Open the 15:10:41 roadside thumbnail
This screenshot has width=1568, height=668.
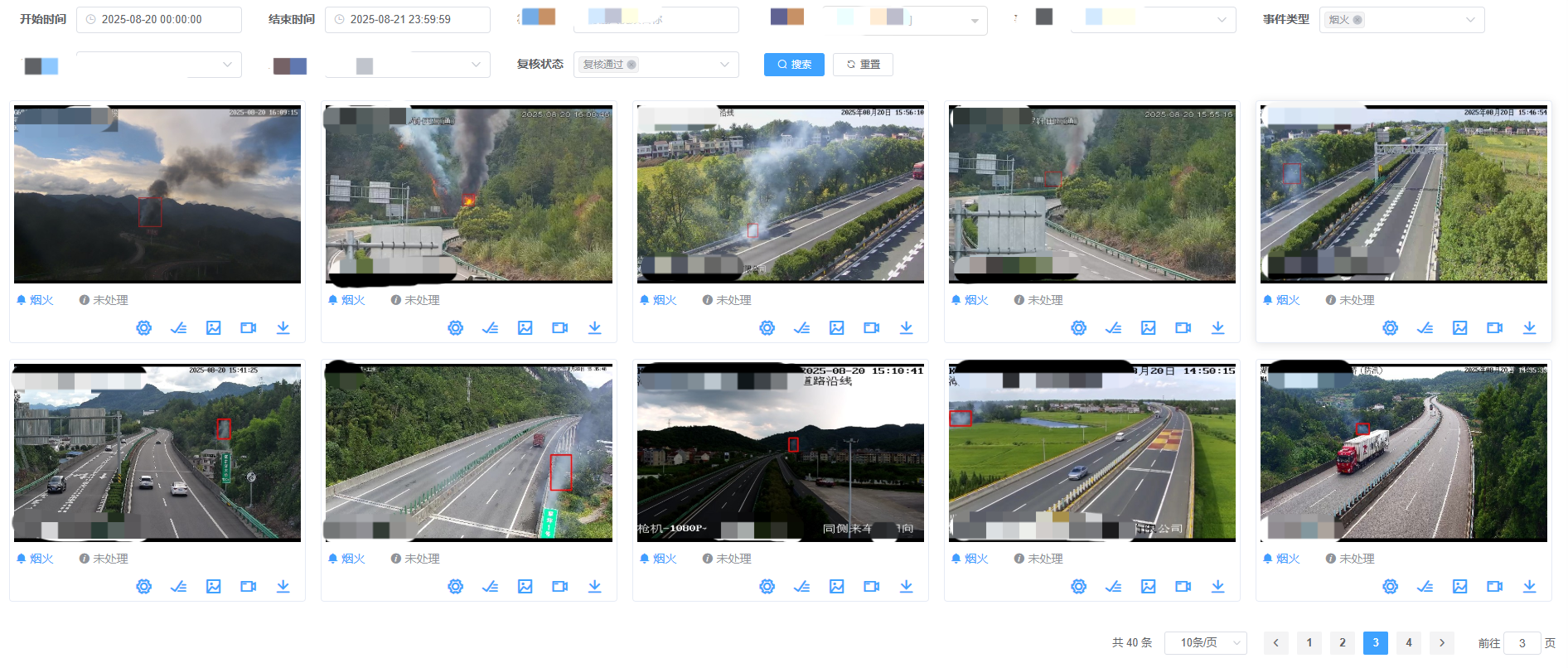coord(781,453)
